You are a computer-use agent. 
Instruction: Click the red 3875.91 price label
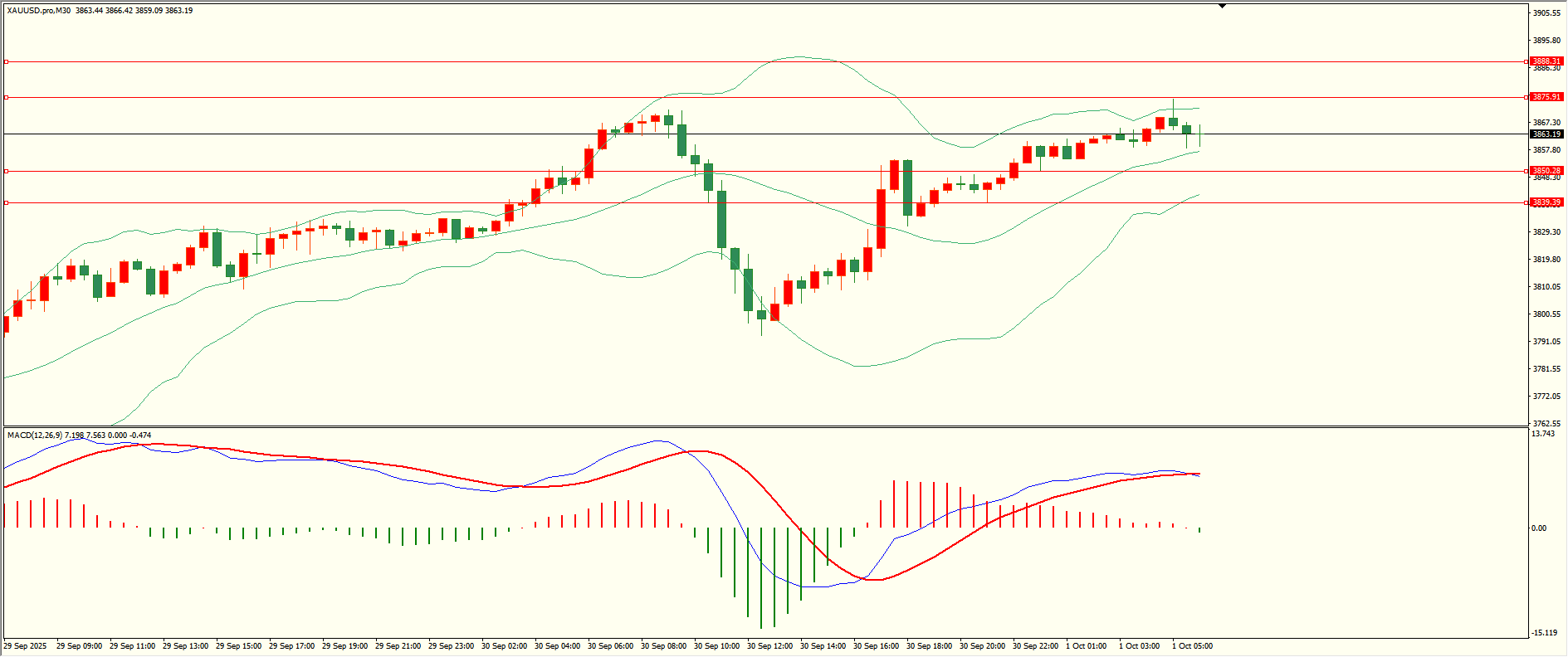(1546, 97)
